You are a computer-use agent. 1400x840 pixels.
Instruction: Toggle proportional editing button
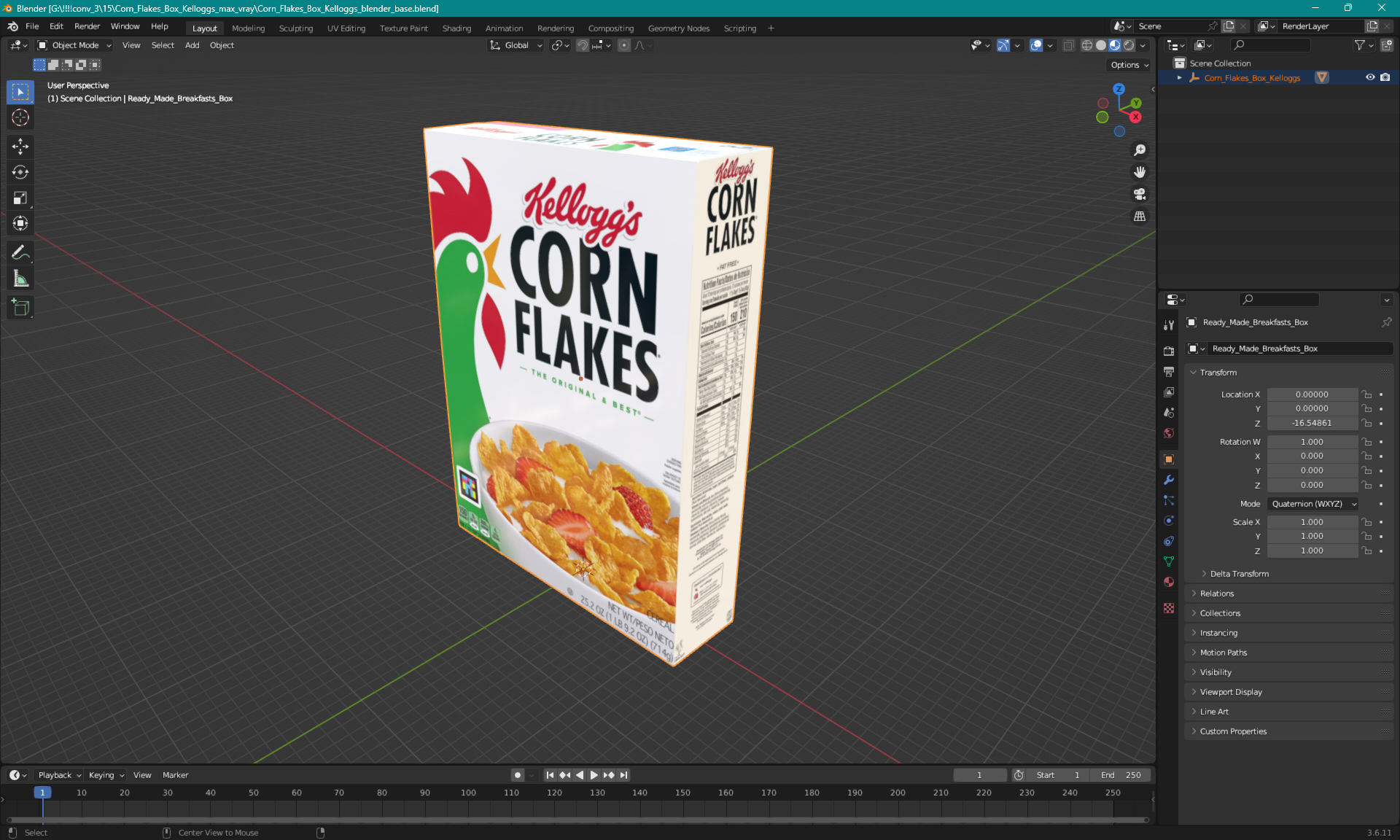tap(624, 45)
